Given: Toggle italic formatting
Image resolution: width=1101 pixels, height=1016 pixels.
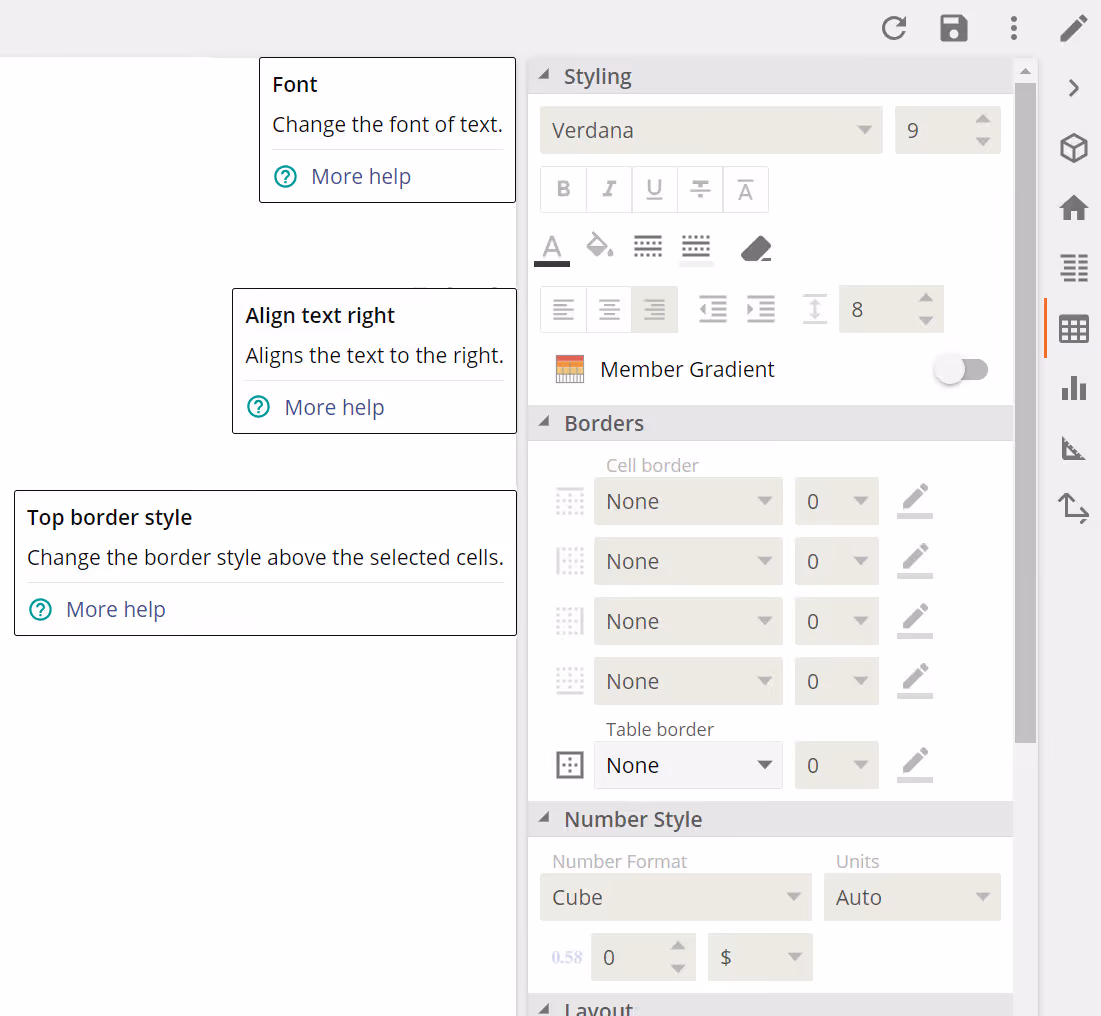Looking at the screenshot, I should click(x=609, y=189).
